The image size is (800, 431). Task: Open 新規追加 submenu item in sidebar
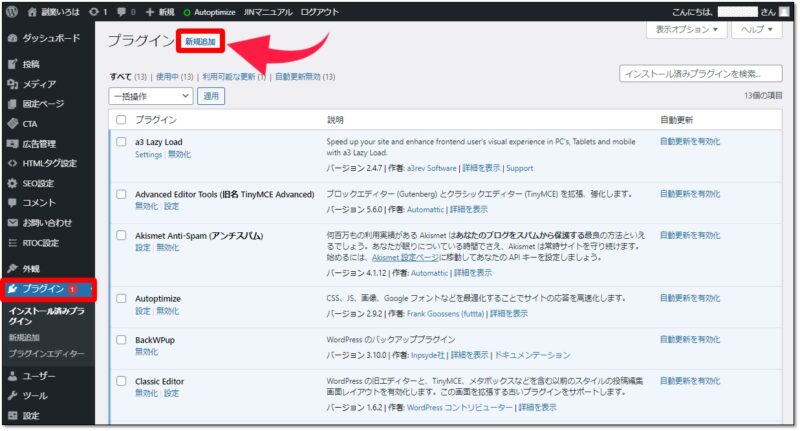click(x=24, y=337)
